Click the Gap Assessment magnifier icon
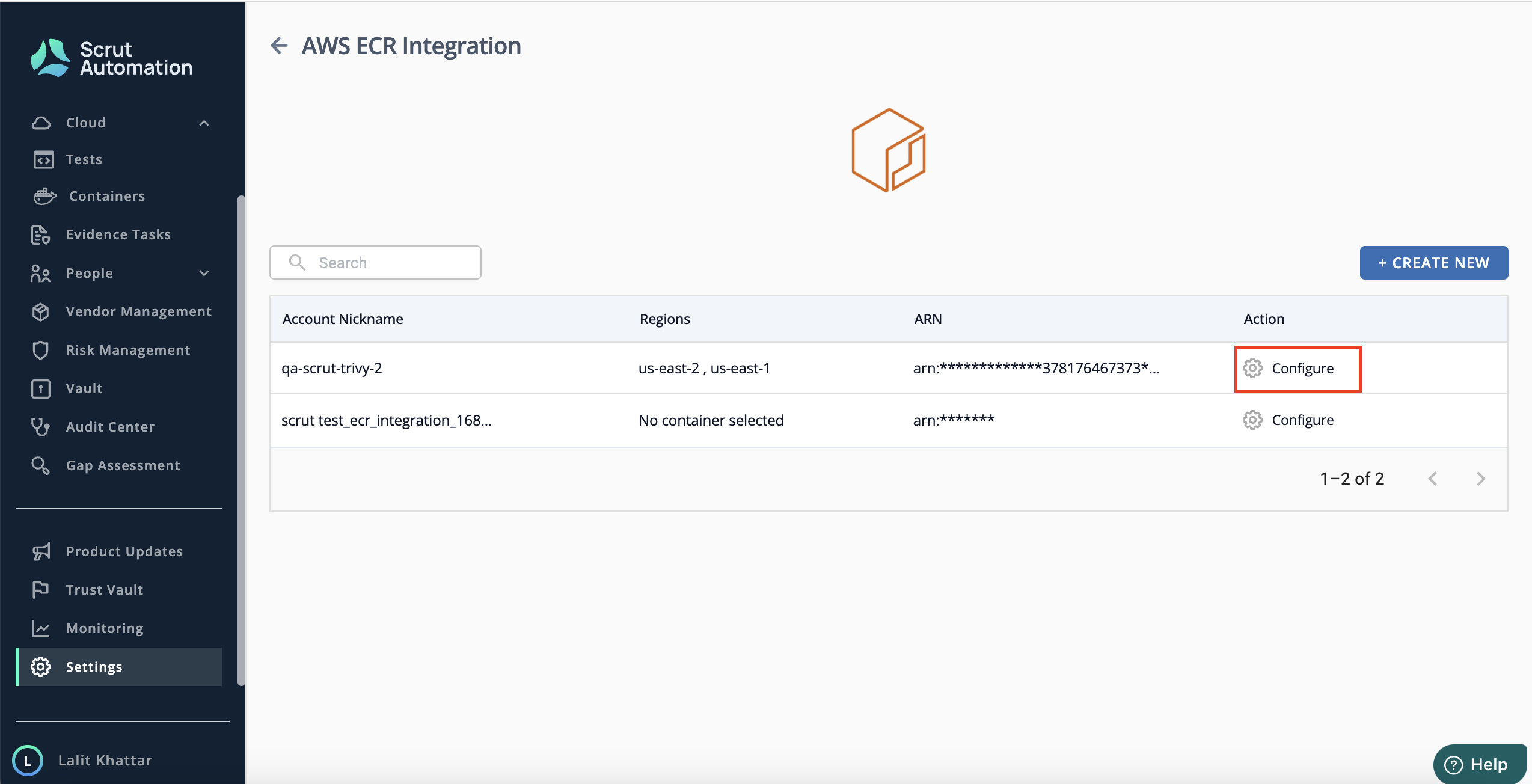This screenshot has width=1532, height=784. [40, 465]
